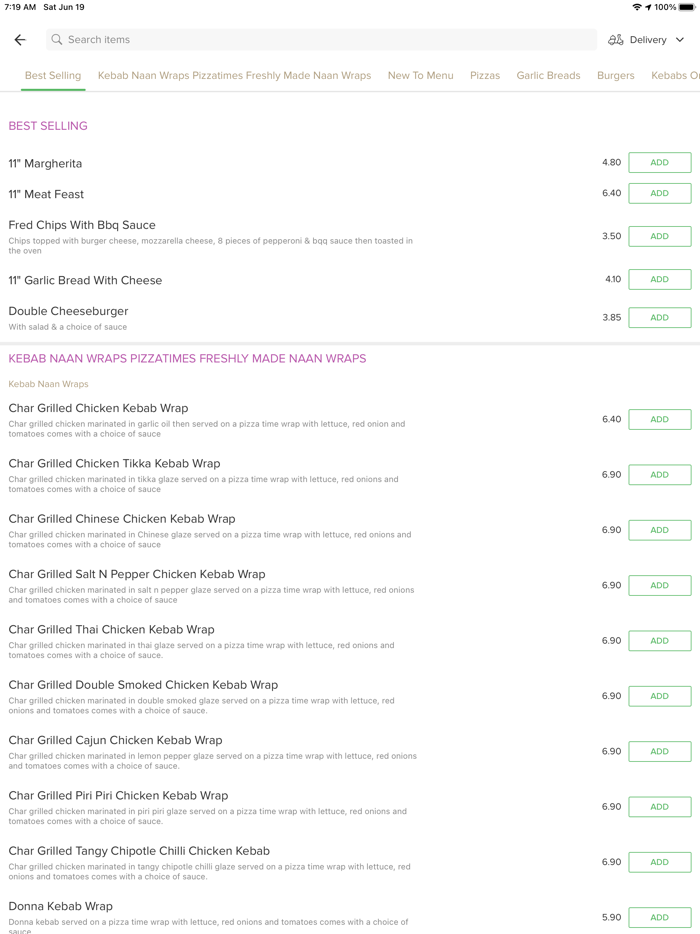Click the search magnifier icon
This screenshot has width=700, height=934.
pos(57,40)
